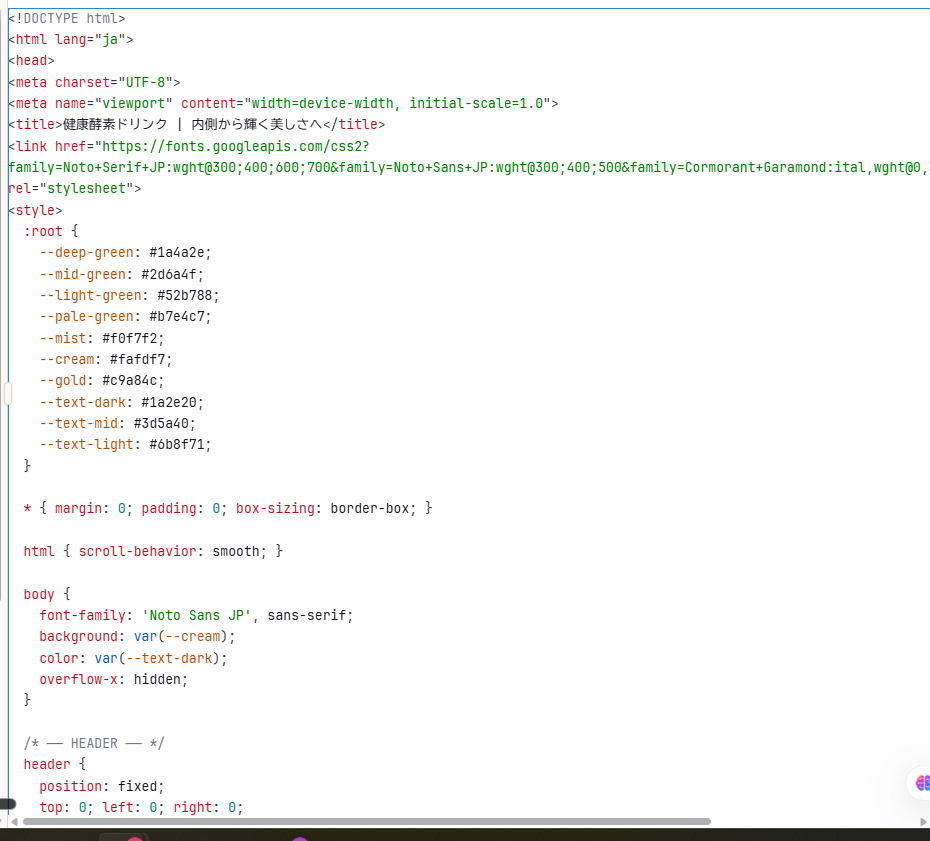This screenshot has height=841, width=930.
Task: Click the scroll-behavior: smooth declaration
Action: 180,551
